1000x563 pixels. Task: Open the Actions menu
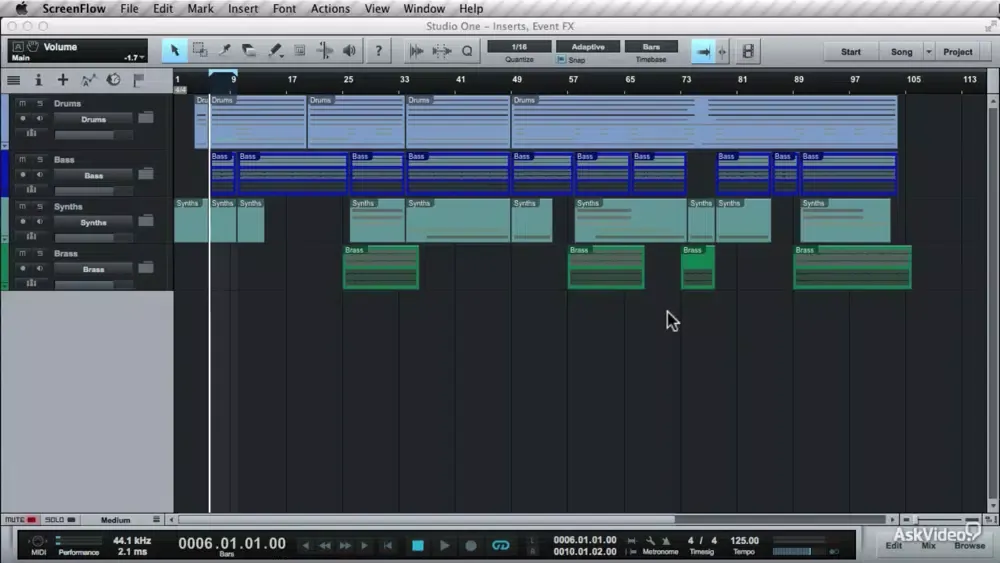coord(330,9)
